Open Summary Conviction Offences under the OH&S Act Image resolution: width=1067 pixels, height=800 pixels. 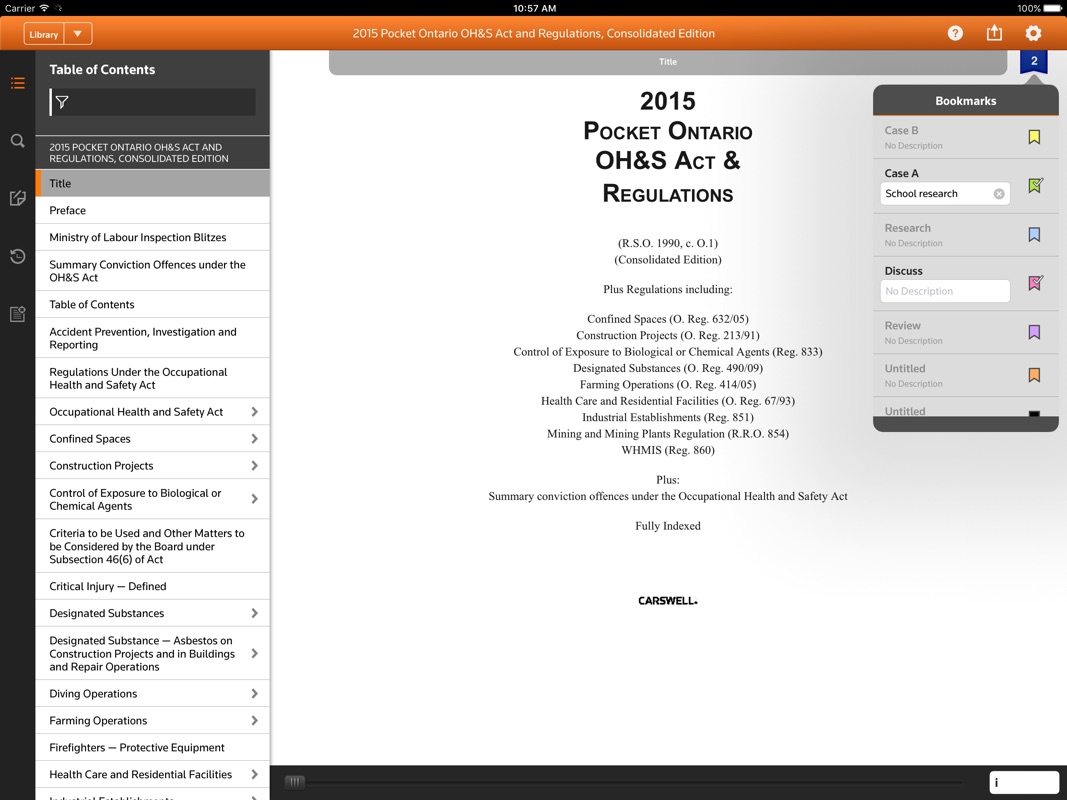(152, 271)
